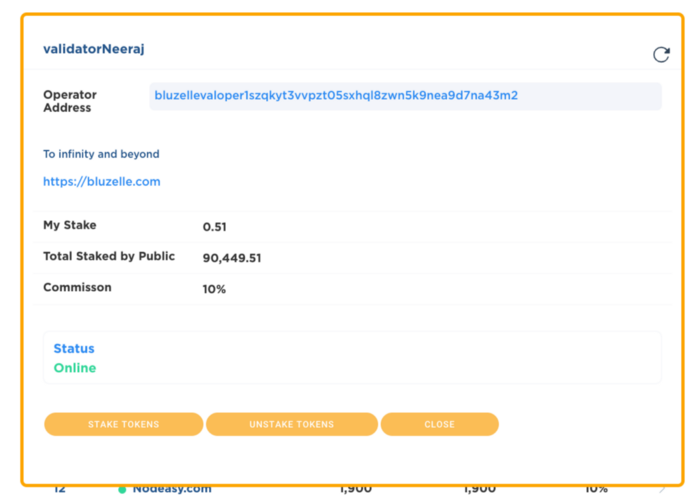Click the refresh icon in the validator dialog

(661, 54)
